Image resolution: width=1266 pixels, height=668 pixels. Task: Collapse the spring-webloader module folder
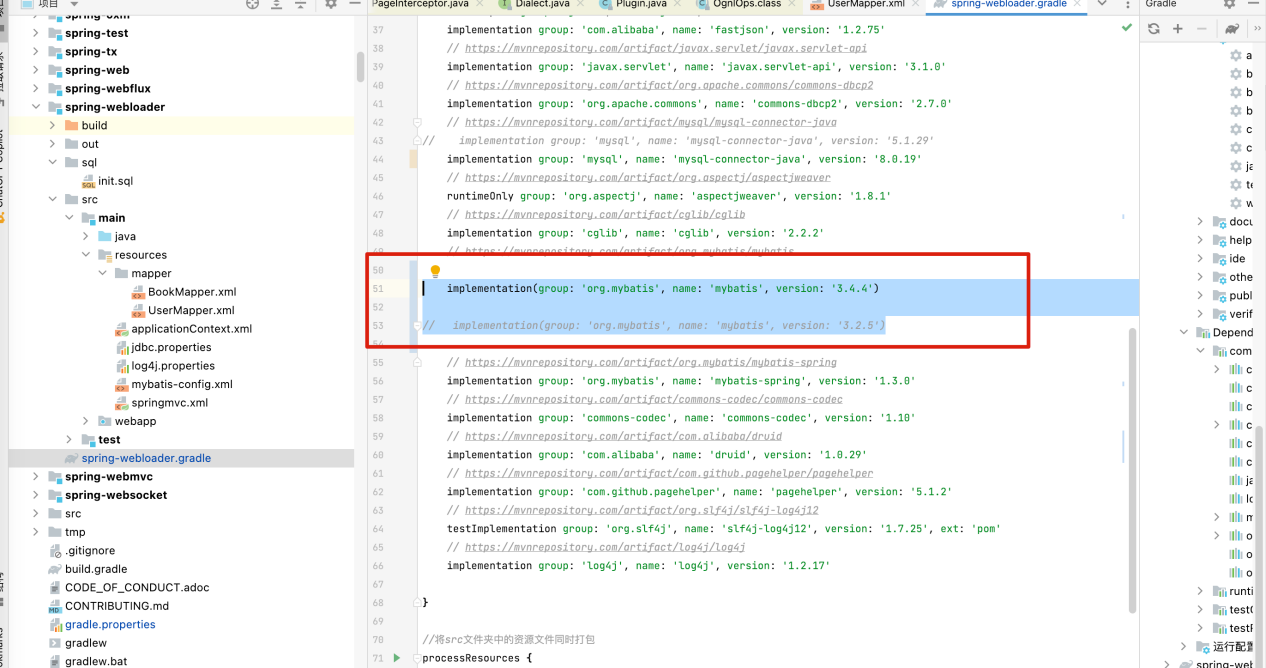tap(37, 107)
